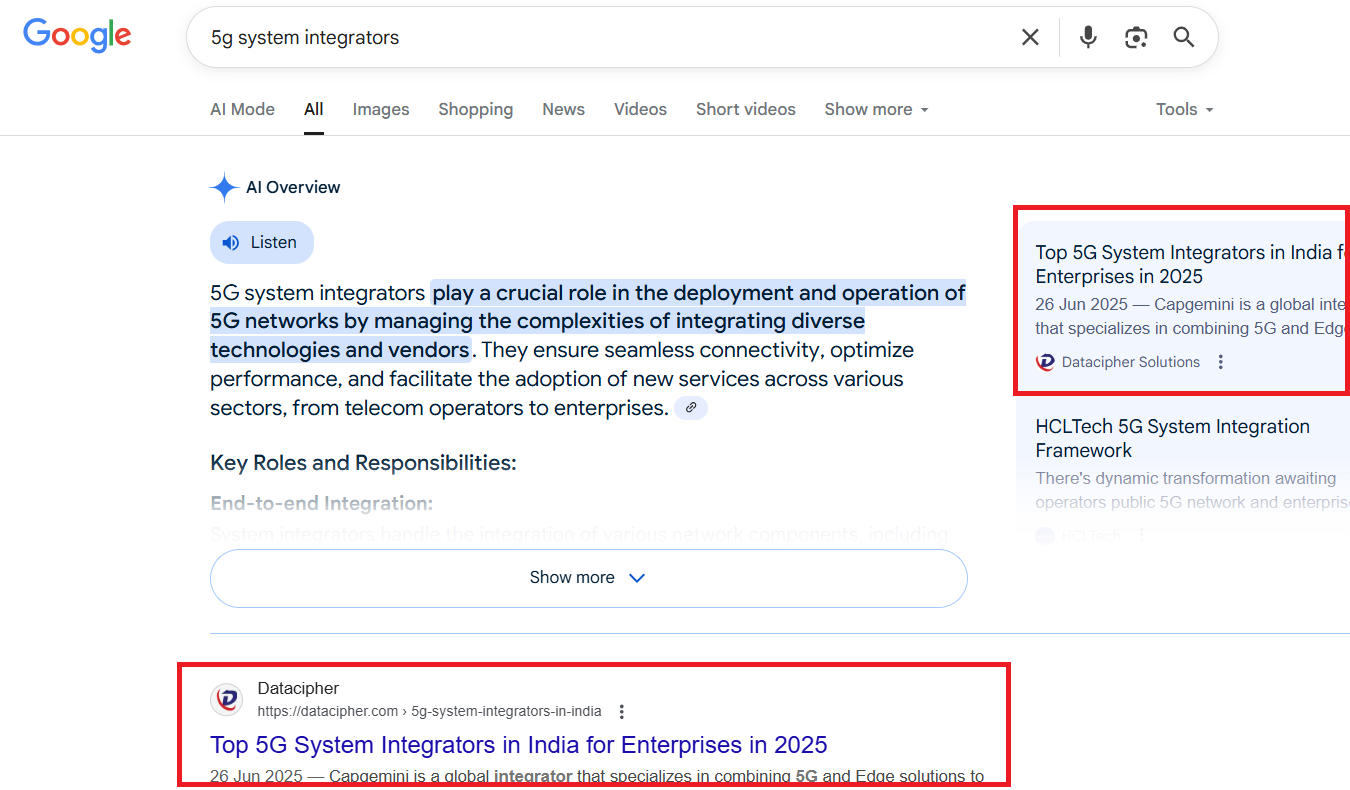Viewport: 1350px width, 790px height.
Task: Click the highlighted play a crucial role text
Action: point(588,321)
